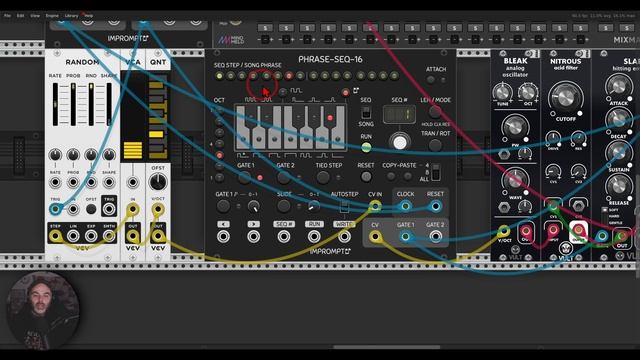Viewport: 640px width, 360px height.
Task: Click the Slap ATTACK knob
Action: pyautogui.click(x=618, y=87)
